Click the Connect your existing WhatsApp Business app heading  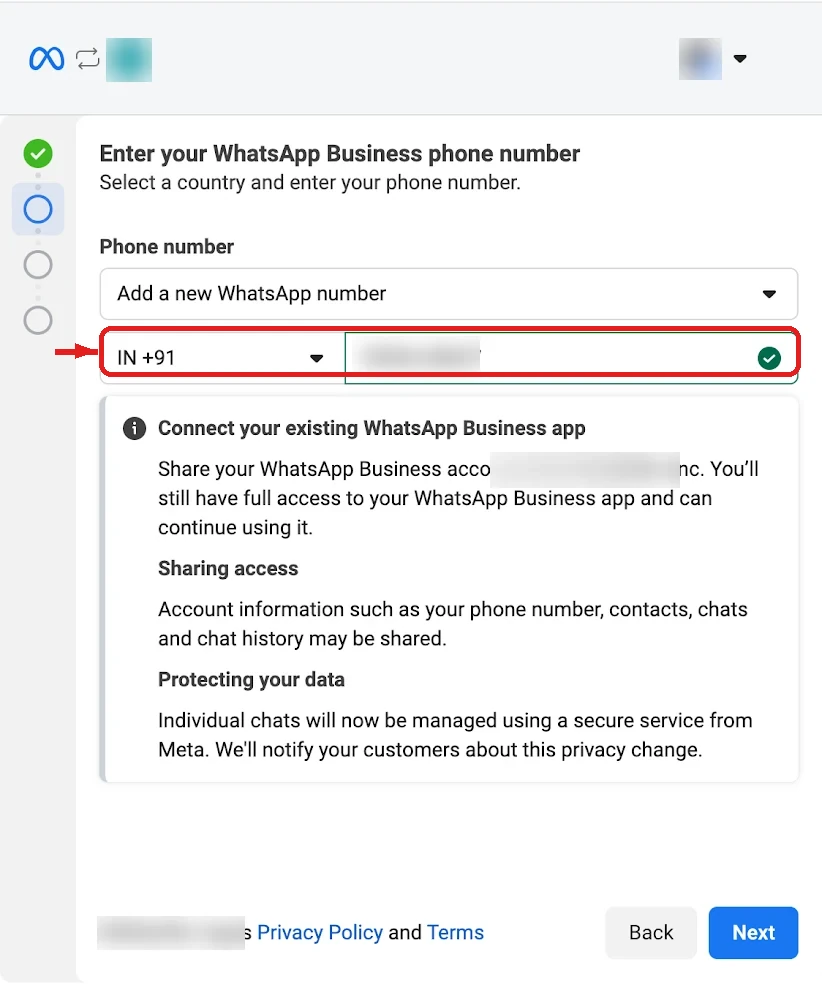click(371, 428)
